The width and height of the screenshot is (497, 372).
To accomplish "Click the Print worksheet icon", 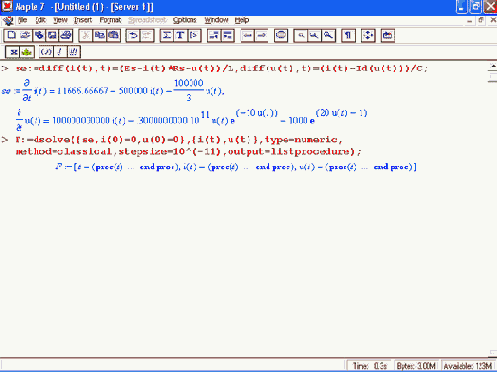I will pos(66,35).
